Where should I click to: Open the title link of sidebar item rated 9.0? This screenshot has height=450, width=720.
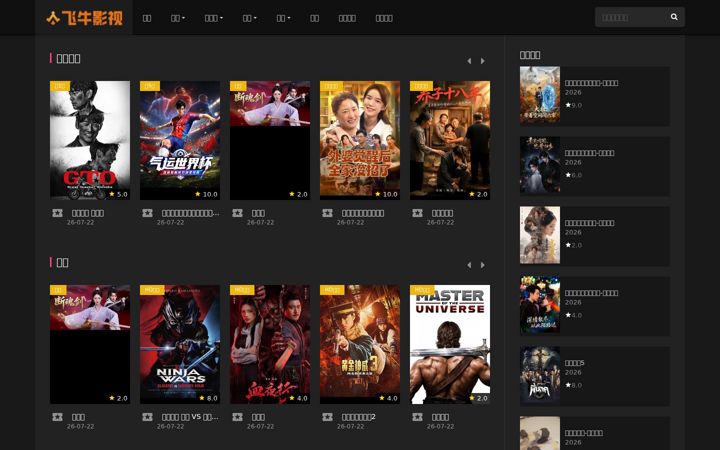[x=591, y=83]
